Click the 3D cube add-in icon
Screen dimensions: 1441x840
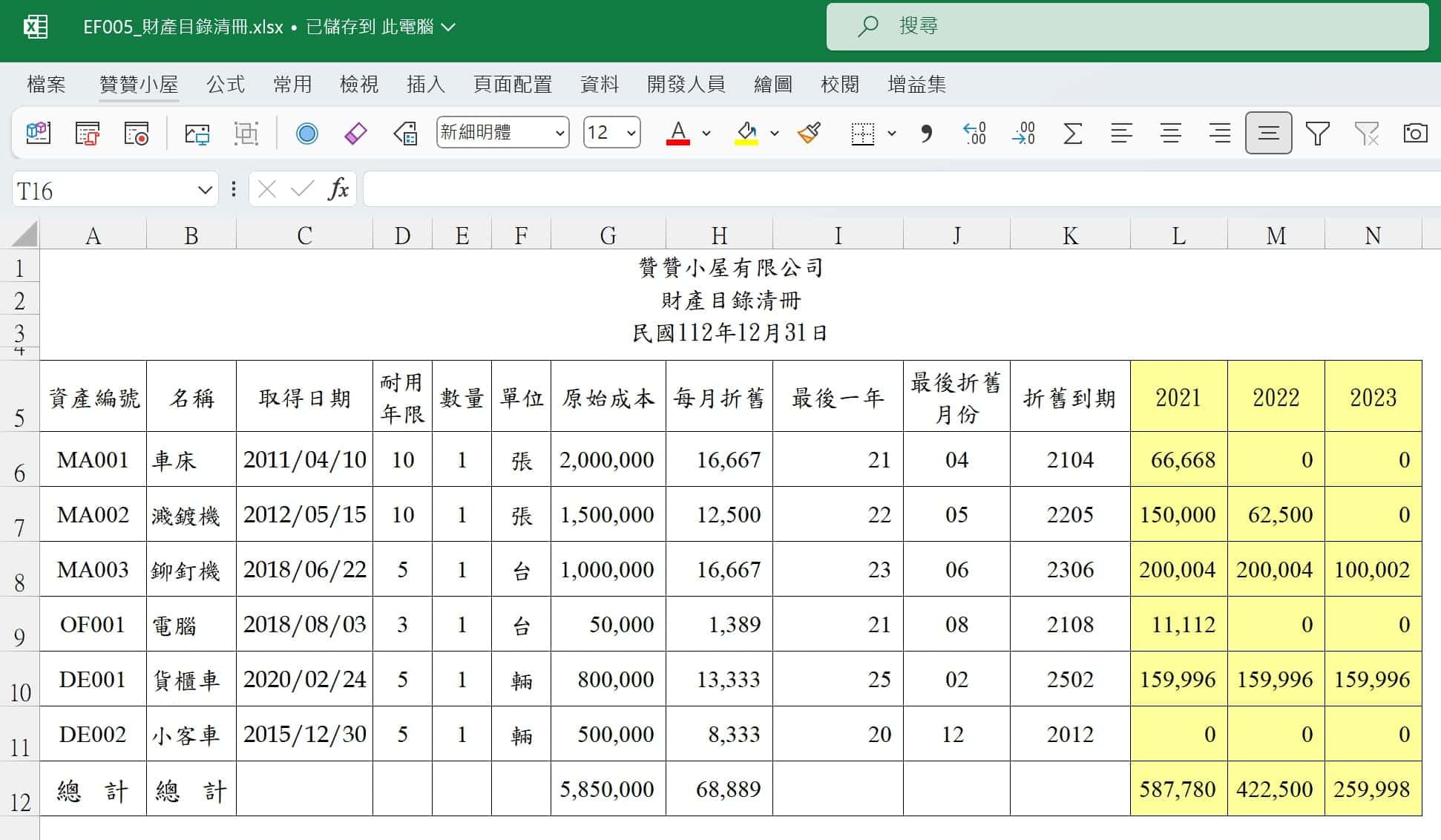point(39,134)
